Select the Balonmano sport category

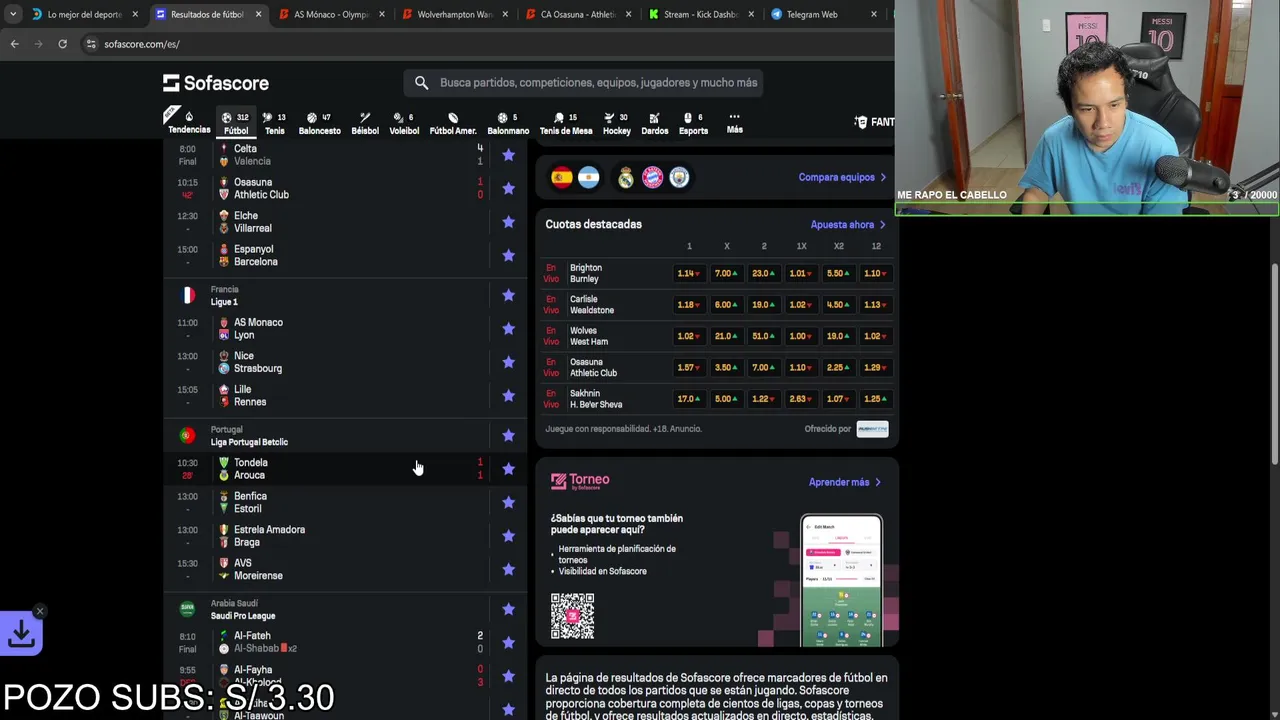coord(508,123)
